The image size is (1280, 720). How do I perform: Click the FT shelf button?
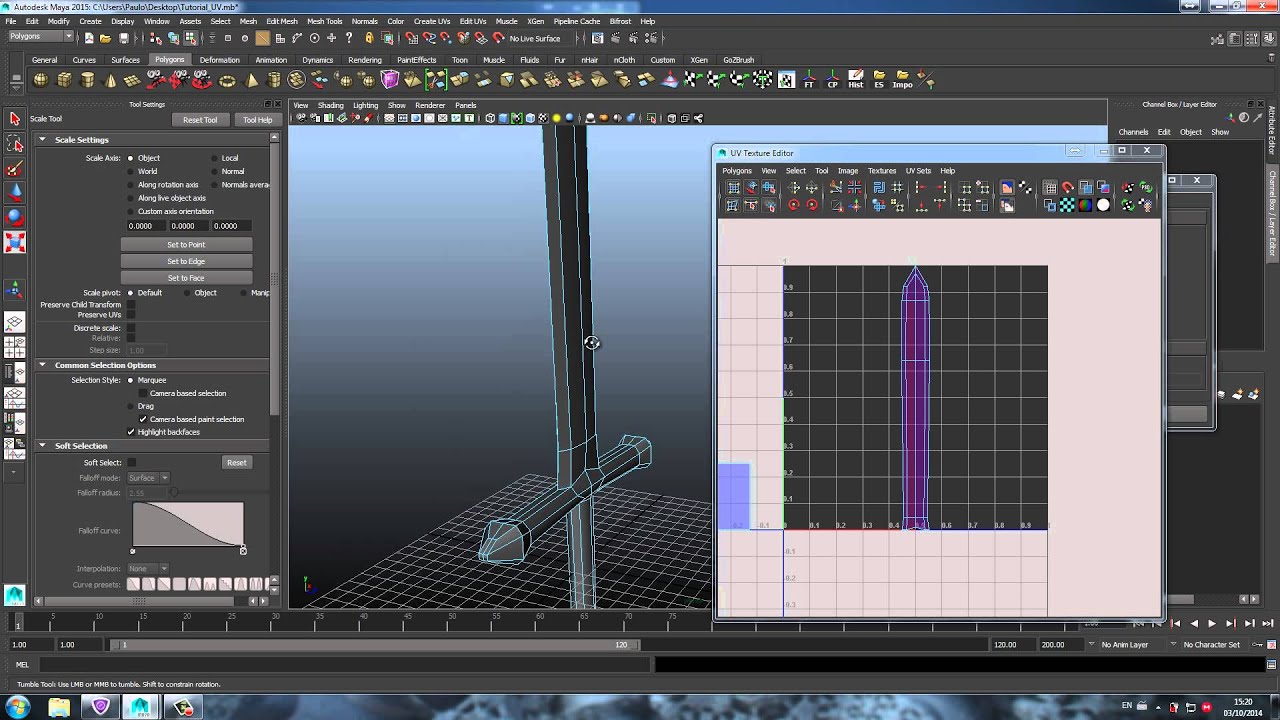(809, 80)
